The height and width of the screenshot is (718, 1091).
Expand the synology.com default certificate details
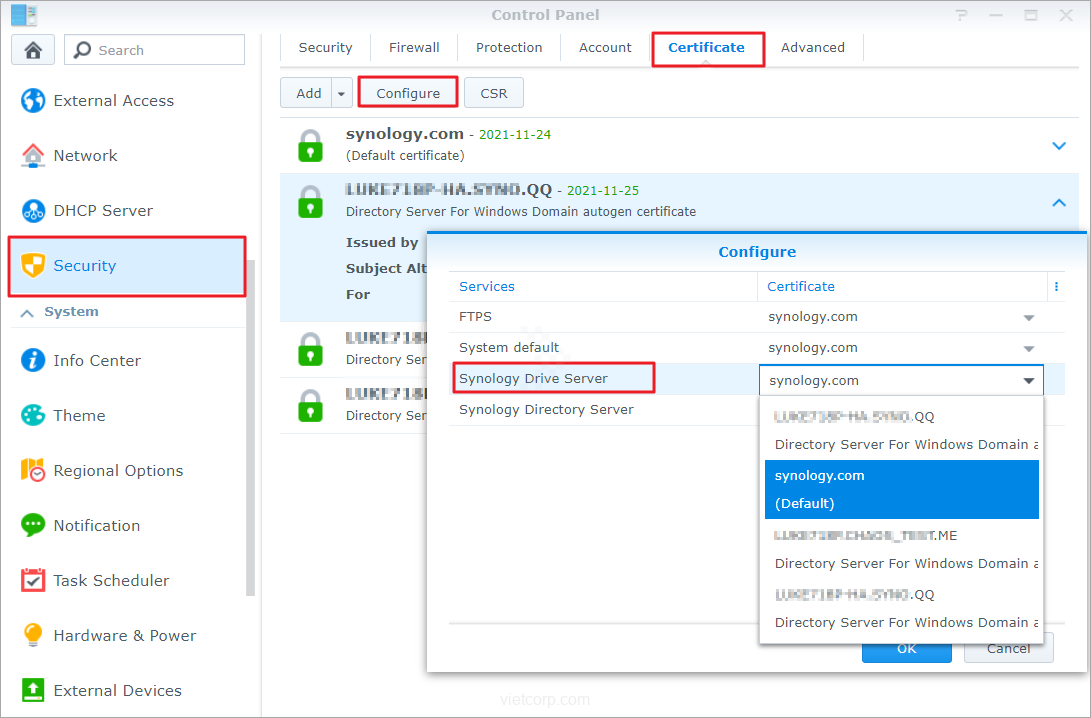point(1059,146)
